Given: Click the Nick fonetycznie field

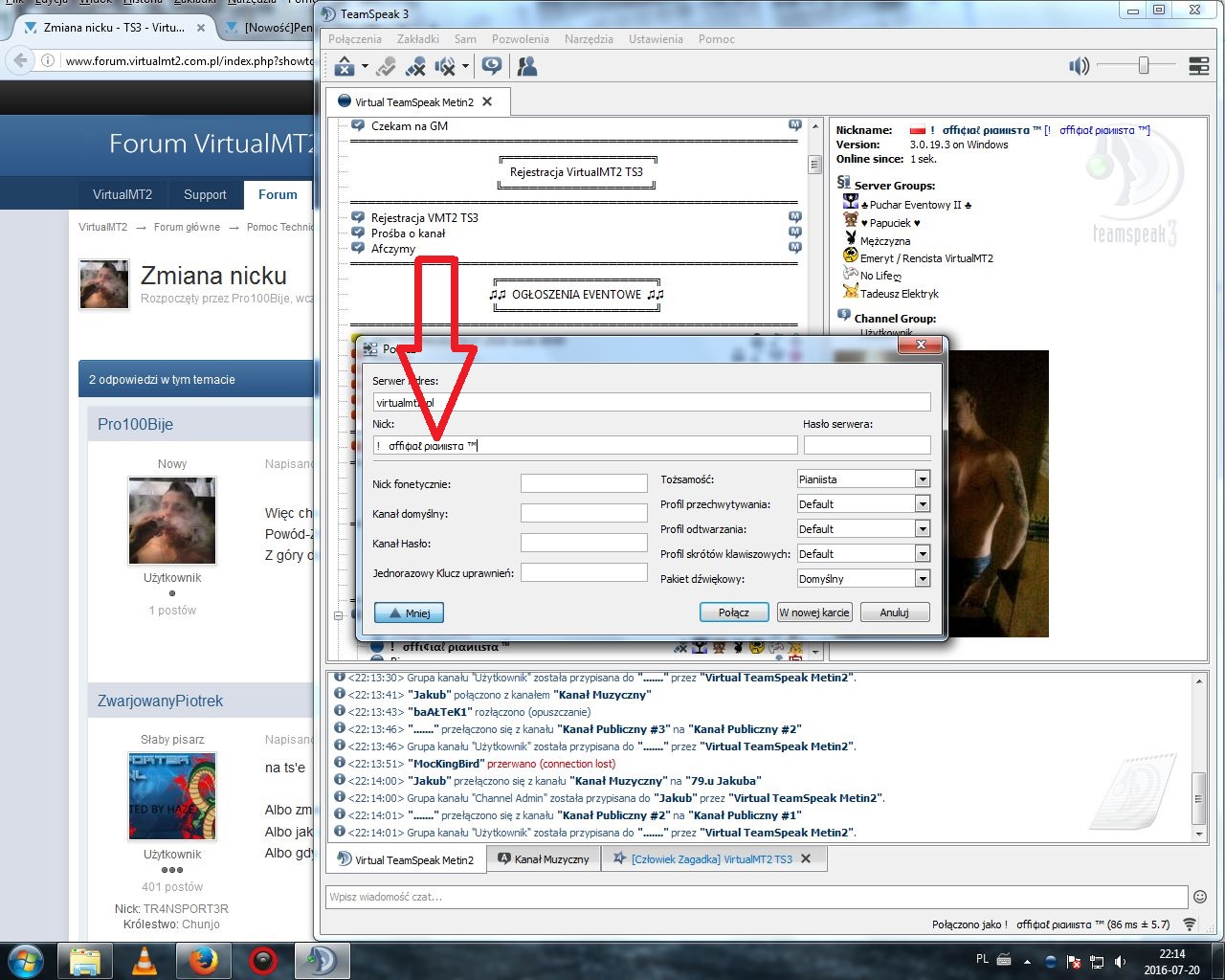Looking at the screenshot, I should click(x=584, y=483).
